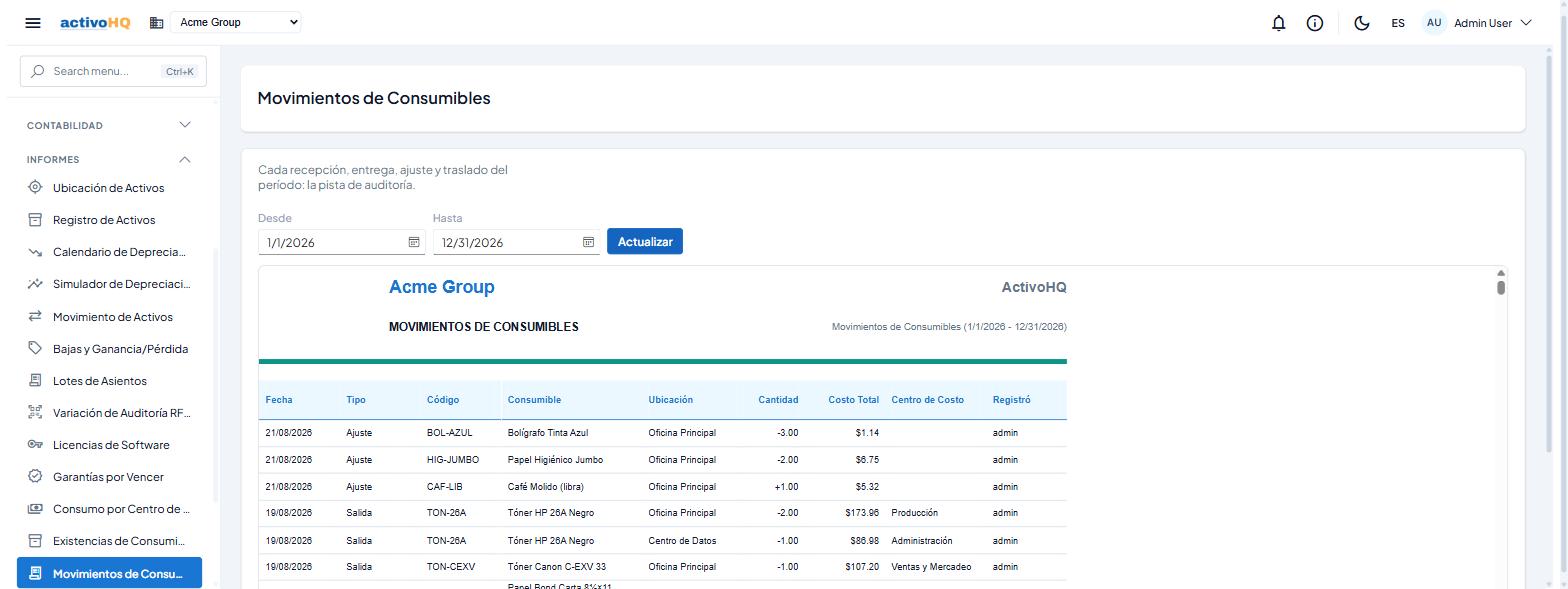The width and height of the screenshot is (1568, 589).
Task: Open the info circle icon
Action: 1315,23
